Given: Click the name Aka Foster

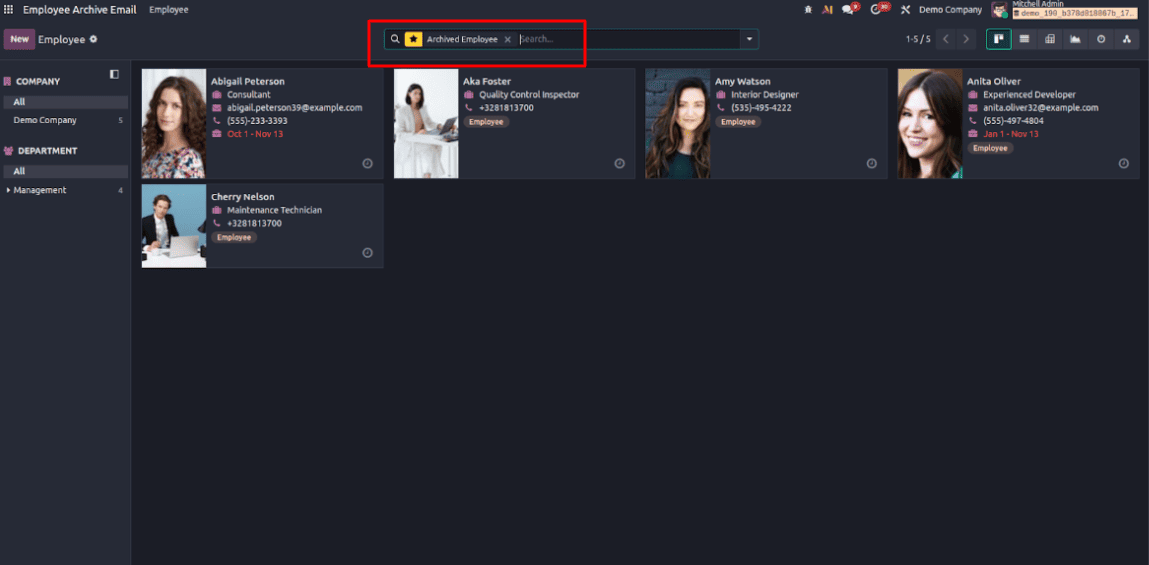Looking at the screenshot, I should (x=487, y=81).
